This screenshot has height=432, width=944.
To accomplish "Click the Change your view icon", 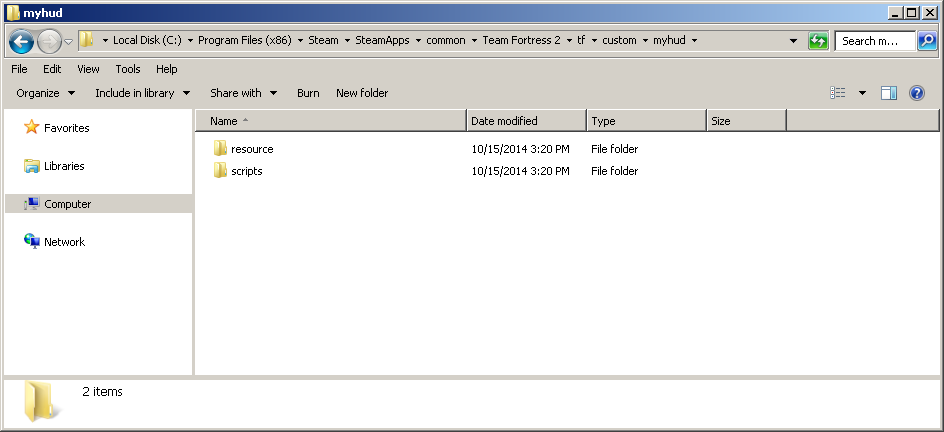I will tap(838, 93).
